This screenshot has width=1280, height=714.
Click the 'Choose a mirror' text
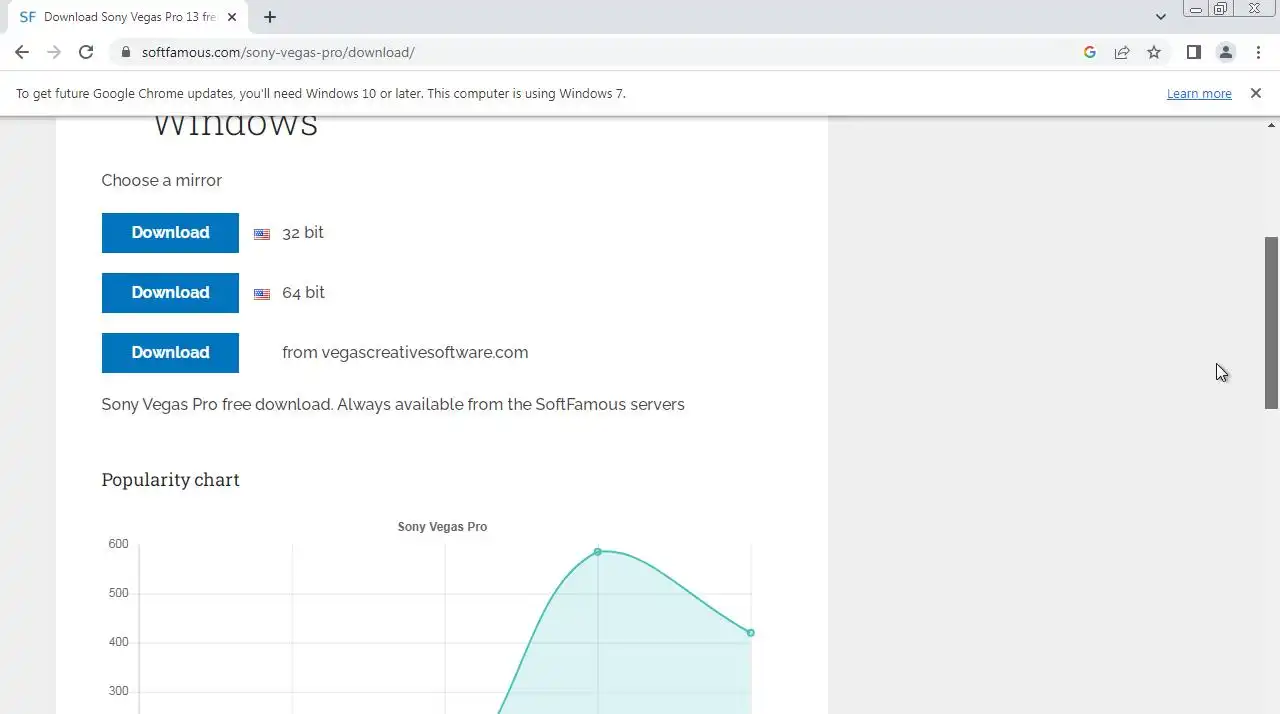[162, 180]
